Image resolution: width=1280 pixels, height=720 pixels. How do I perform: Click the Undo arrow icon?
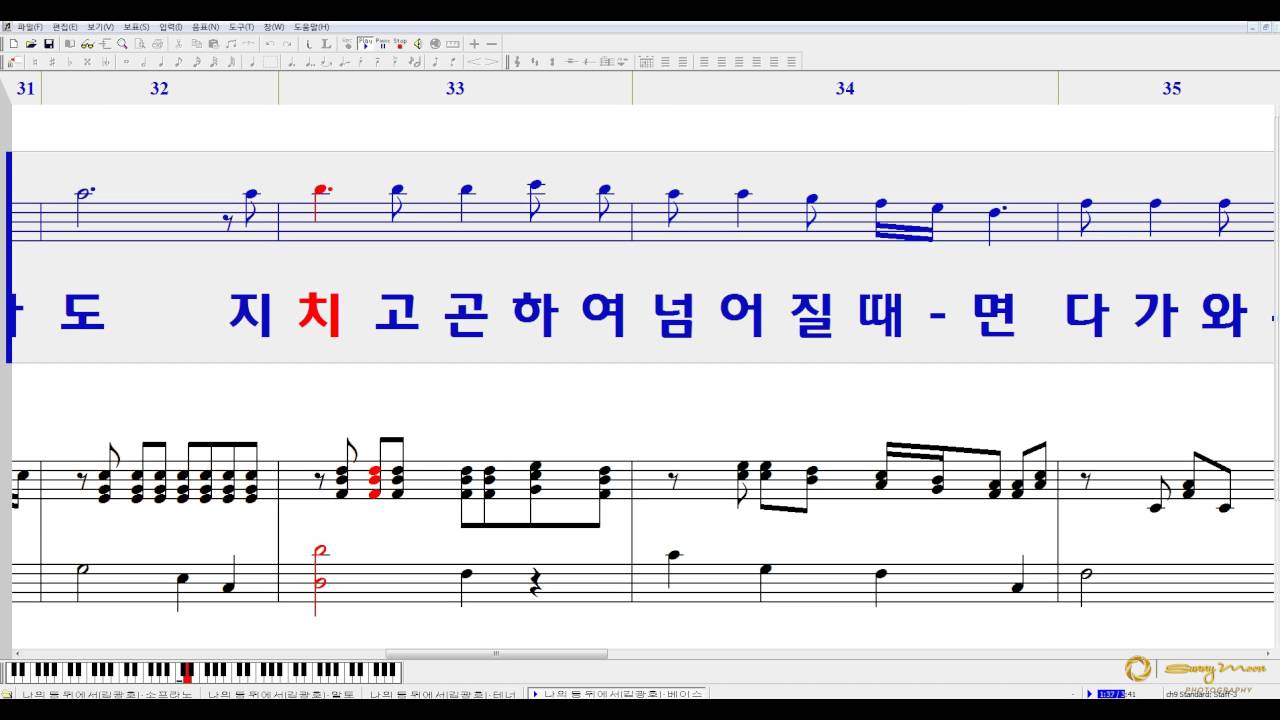click(x=269, y=44)
